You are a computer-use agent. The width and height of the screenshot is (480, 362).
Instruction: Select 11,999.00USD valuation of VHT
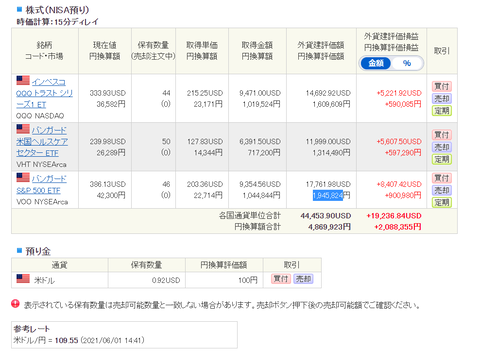tap(328, 141)
